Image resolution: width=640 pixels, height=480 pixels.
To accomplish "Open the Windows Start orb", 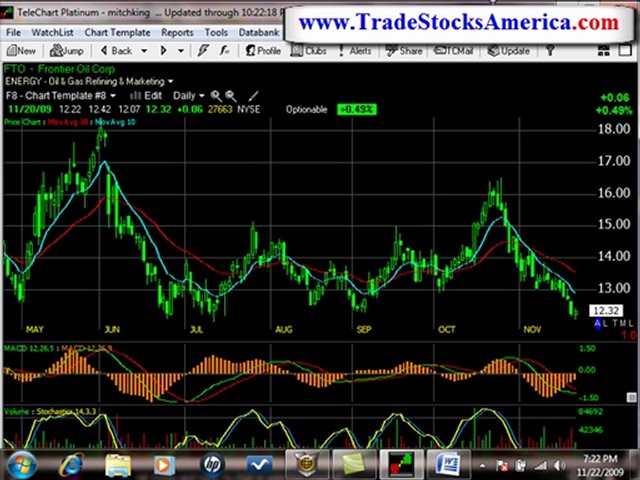I will (22, 465).
